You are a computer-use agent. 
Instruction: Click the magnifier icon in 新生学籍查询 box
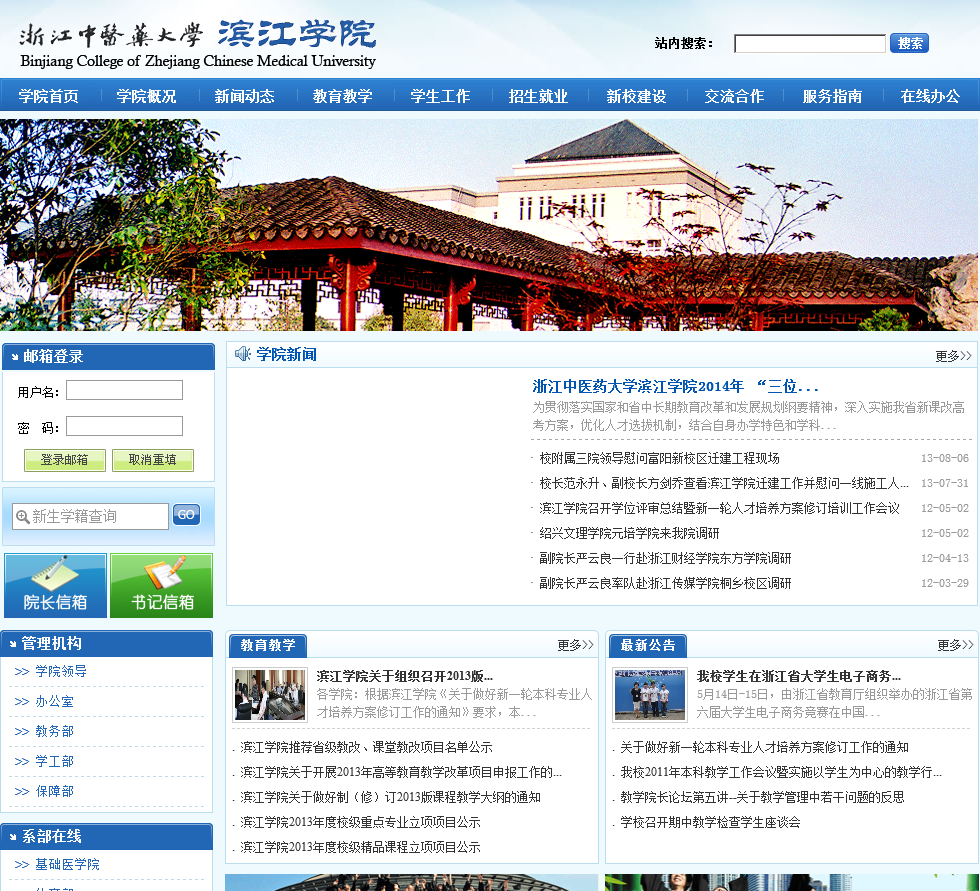pyautogui.click(x=22, y=516)
